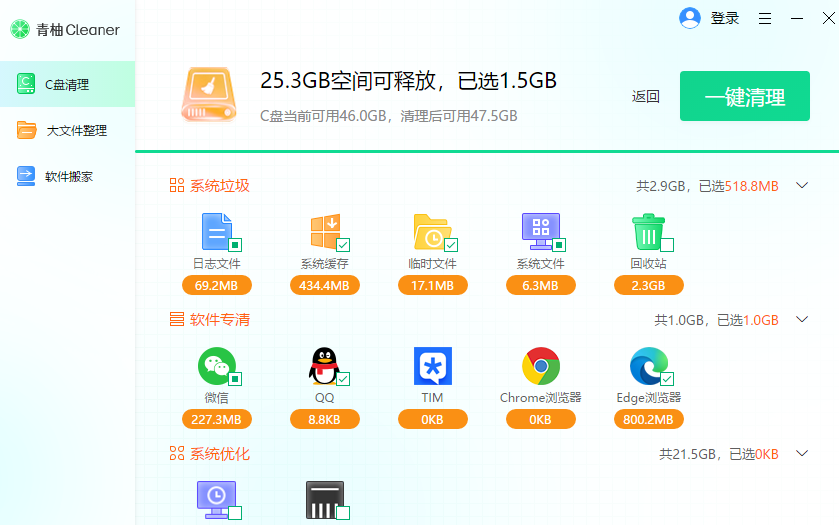Image resolution: width=839 pixels, height=525 pixels.
Task: Toggle the 微信 checkbox
Action: pos(235,379)
